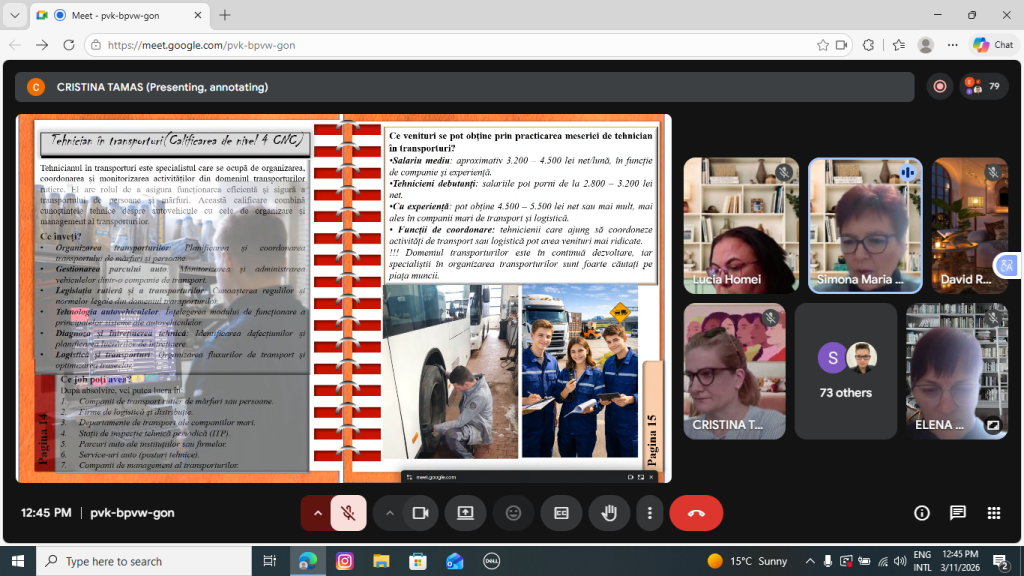The width and height of the screenshot is (1024, 576).
Task: Open the in-call chat panel
Action: [958, 513]
